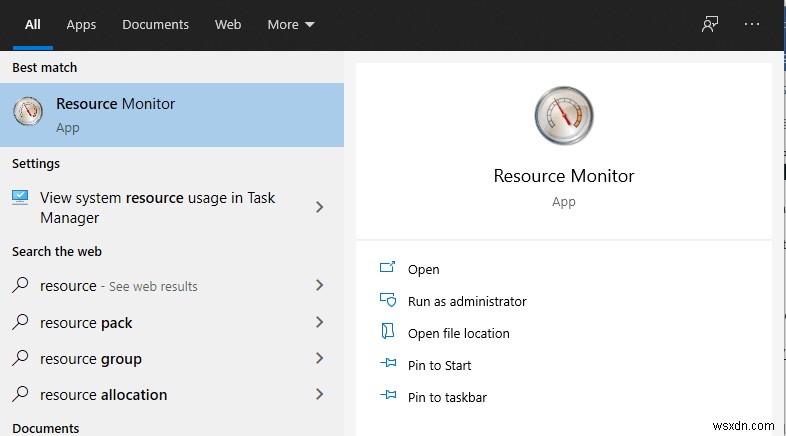This screenshot has height=436, width=786.
Task: Switch to the Apps tab
Action: point(81,24)
